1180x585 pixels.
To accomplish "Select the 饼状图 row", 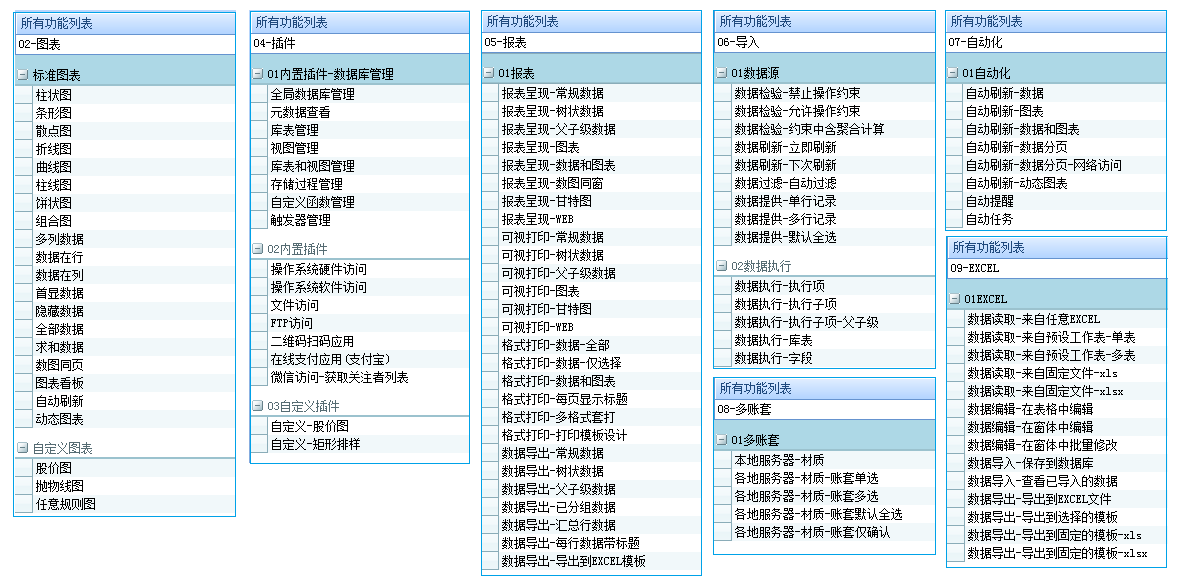I will [125, 203].
